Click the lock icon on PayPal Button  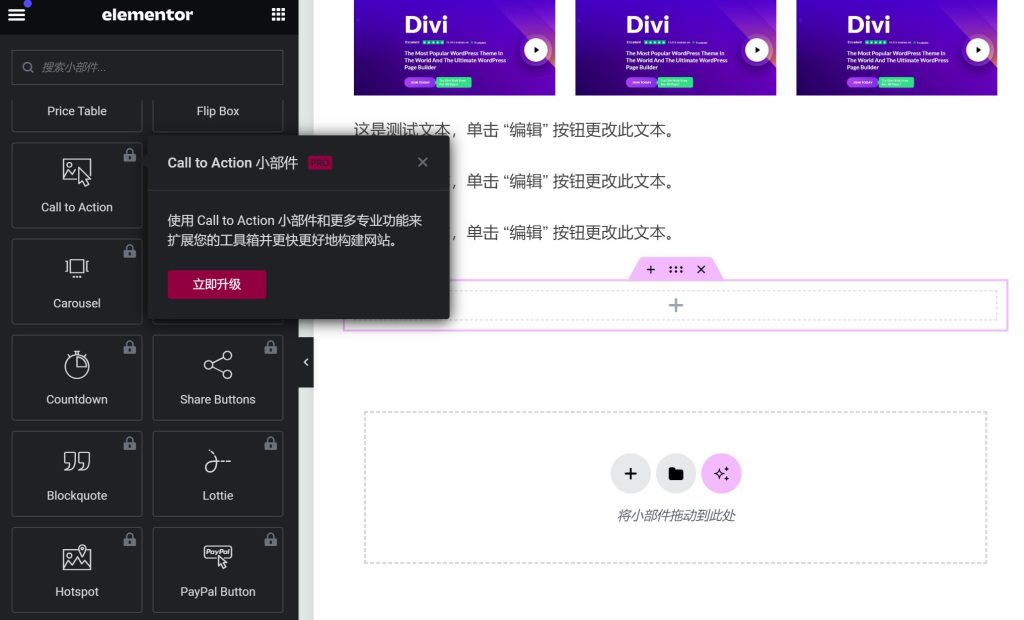(270, 539)
